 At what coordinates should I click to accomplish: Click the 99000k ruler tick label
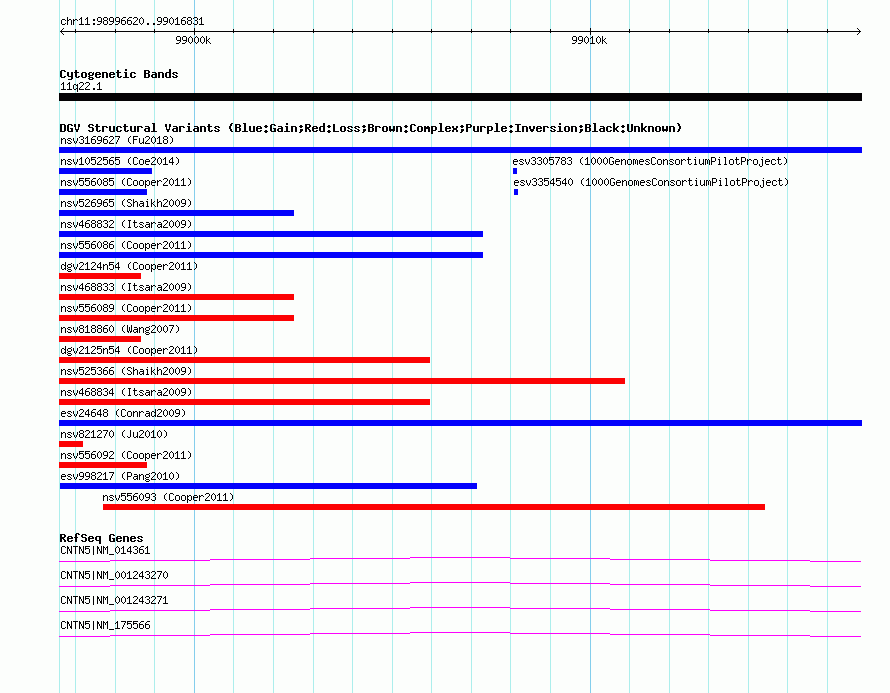click(x=193, y=40)
